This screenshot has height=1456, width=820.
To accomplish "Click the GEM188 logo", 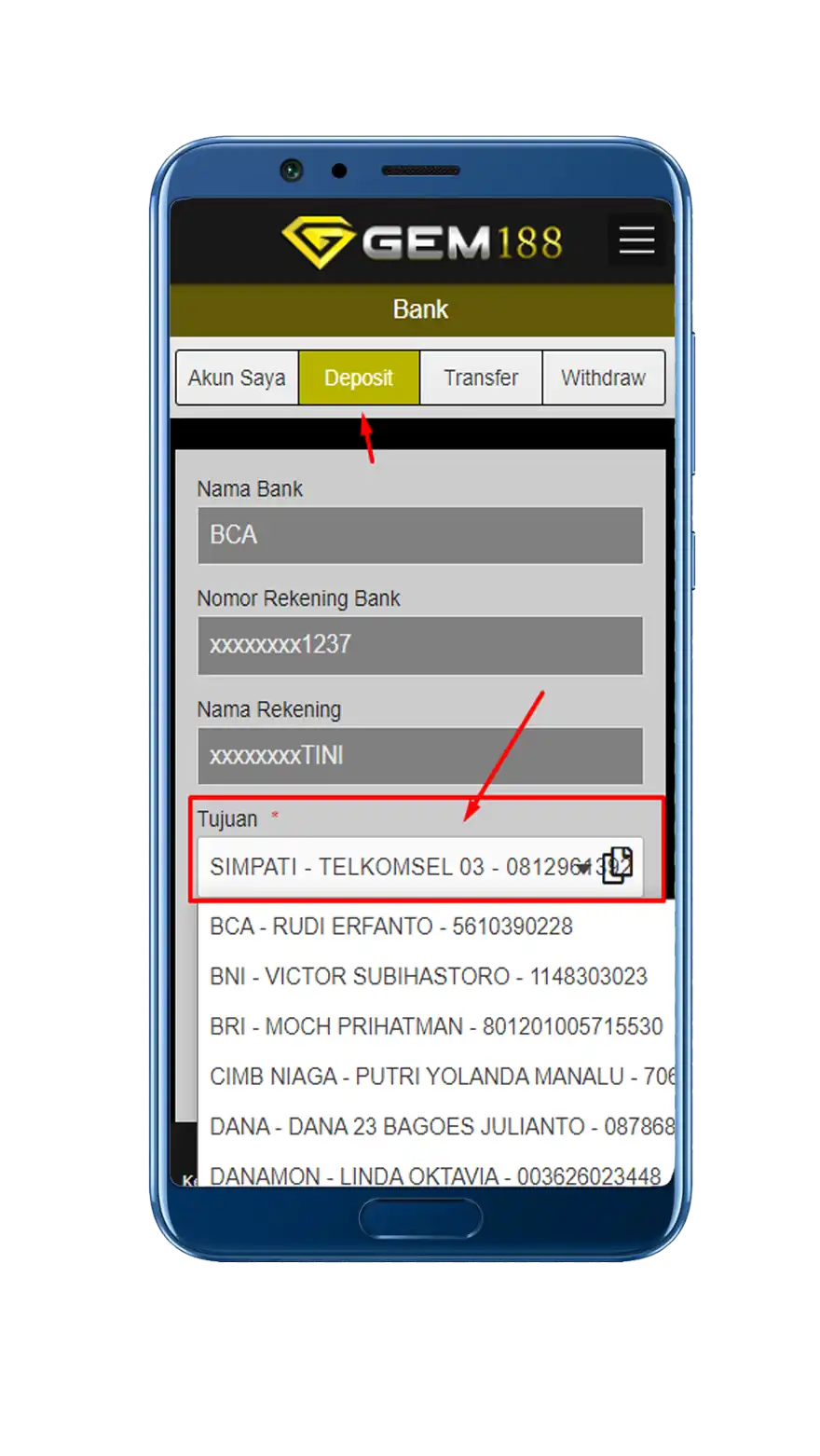I will (x=422, y=242).
